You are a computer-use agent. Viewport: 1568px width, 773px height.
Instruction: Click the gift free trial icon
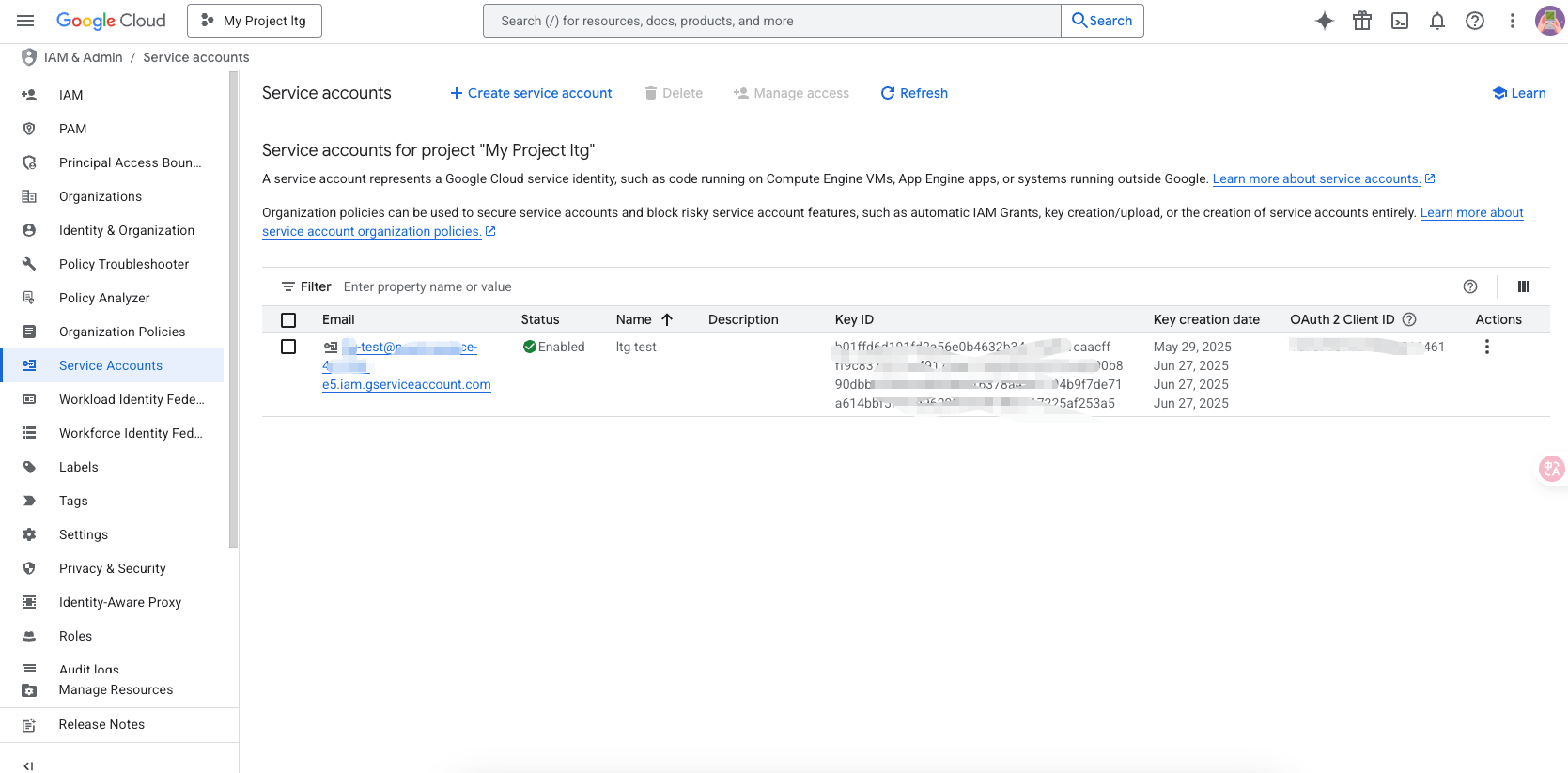pyautogui.click(x=1361, y=21)
